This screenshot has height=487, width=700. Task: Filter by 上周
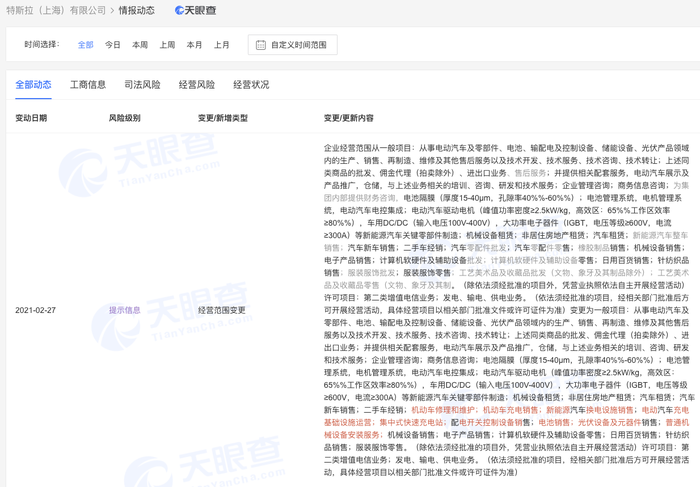167,45
